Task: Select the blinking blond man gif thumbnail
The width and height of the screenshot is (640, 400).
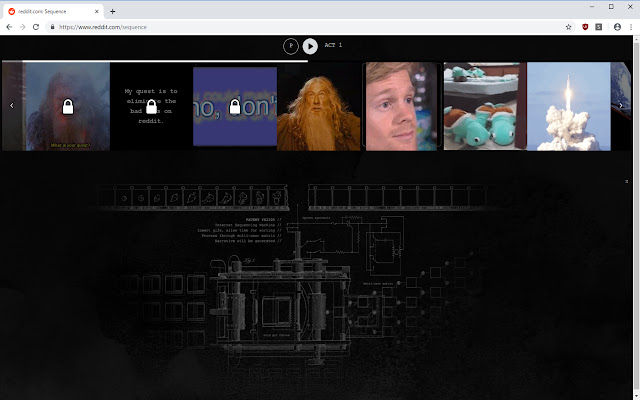Action: pyautogui.click(x=402, y=107)
